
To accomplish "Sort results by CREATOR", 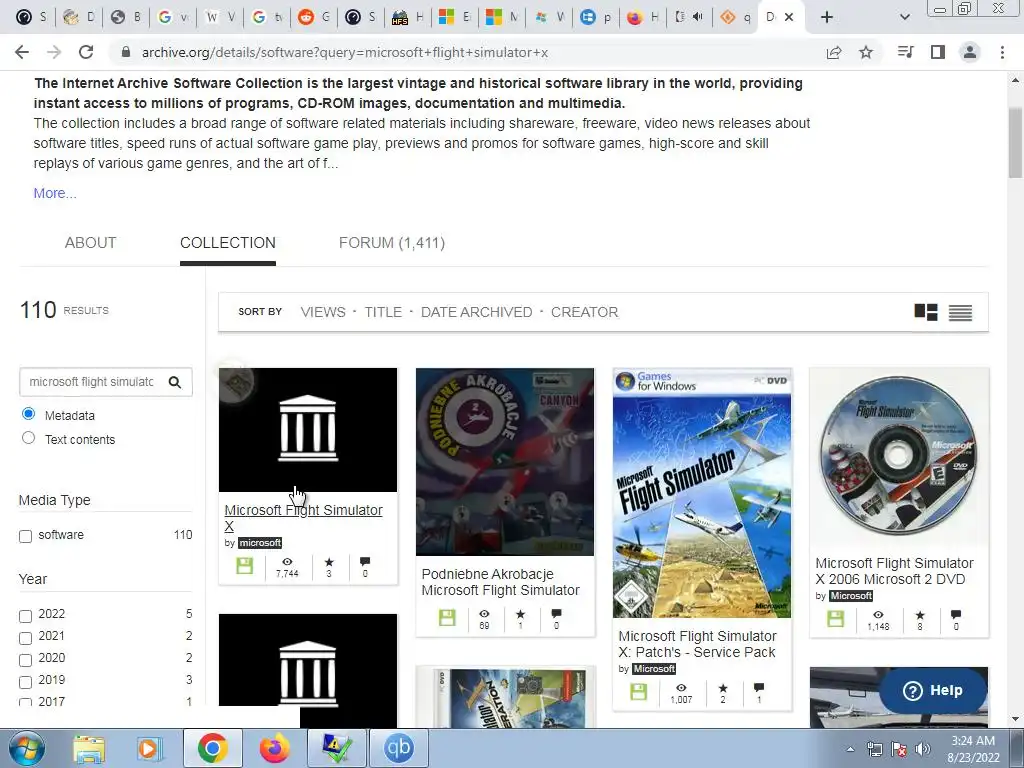I will click(584, 312).
